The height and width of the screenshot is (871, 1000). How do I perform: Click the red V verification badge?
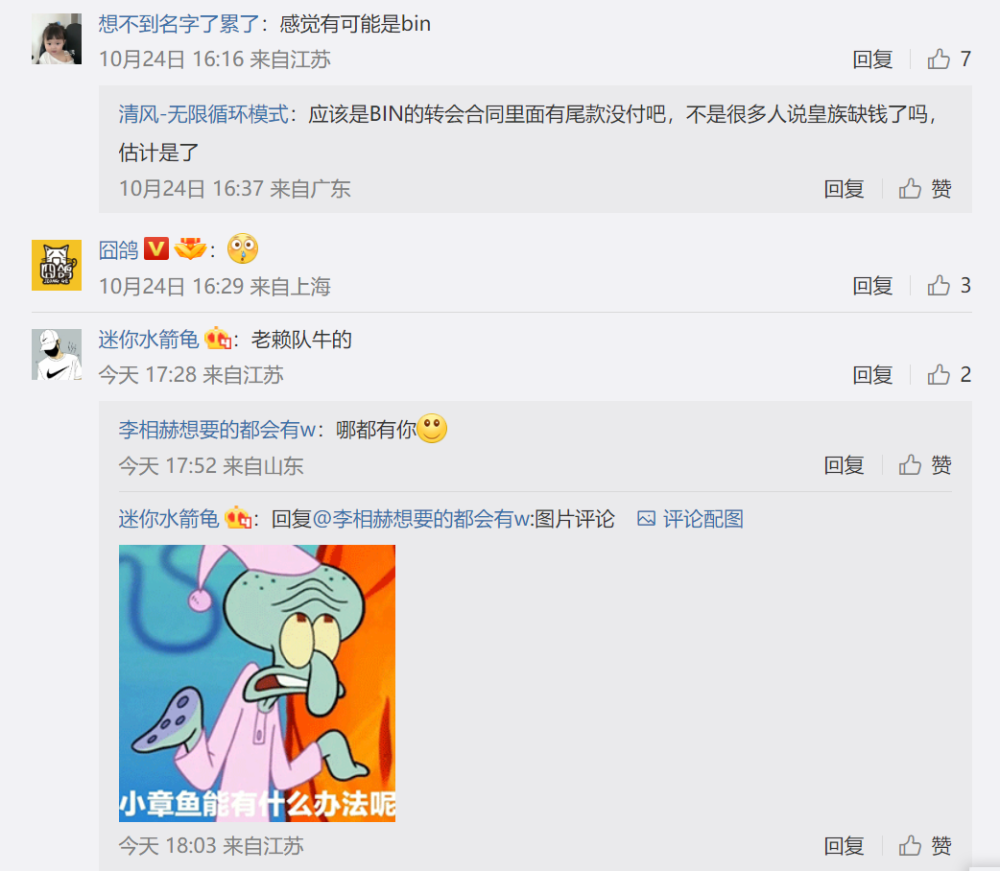pos(156,249)
